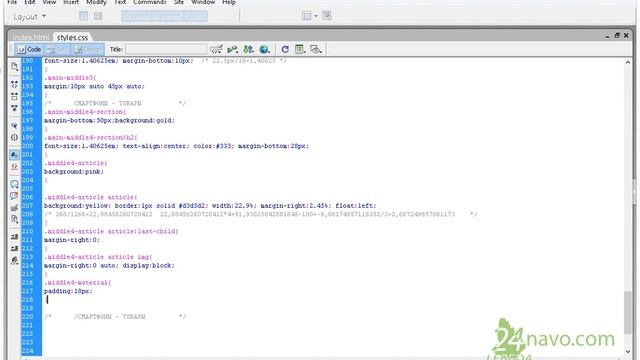Open Recent Snippets icon
This screenshot has width=640, height=360.
14,220
